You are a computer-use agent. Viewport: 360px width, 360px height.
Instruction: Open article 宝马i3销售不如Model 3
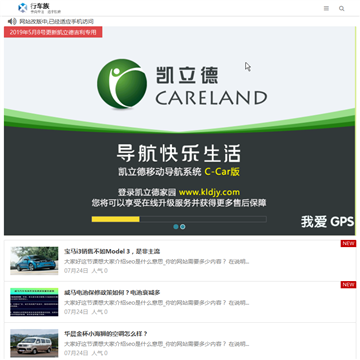(x=112, y=251)
